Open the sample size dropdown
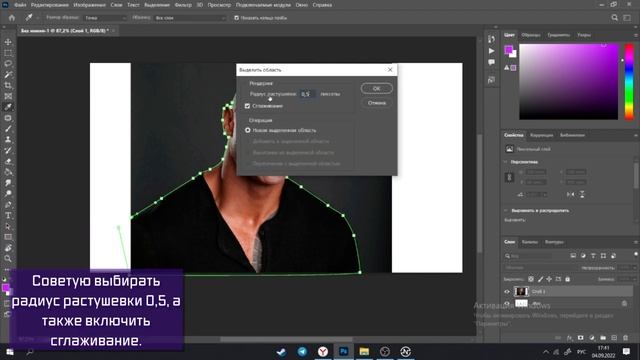This screenshot has width=640, height=360. pyautogui.click(x=105, y=18)
